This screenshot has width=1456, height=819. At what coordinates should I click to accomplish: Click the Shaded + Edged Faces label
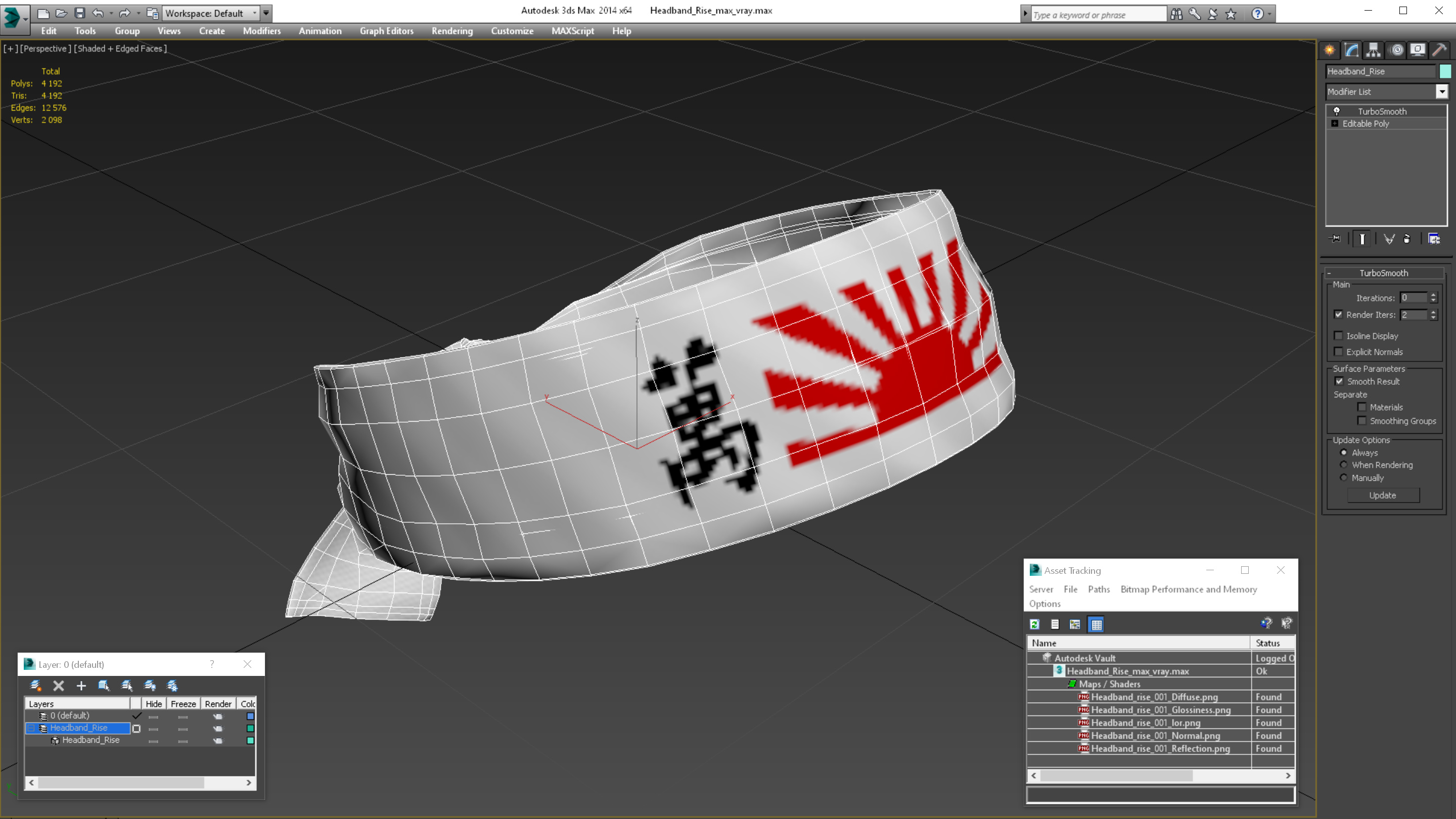coord(120,49)
